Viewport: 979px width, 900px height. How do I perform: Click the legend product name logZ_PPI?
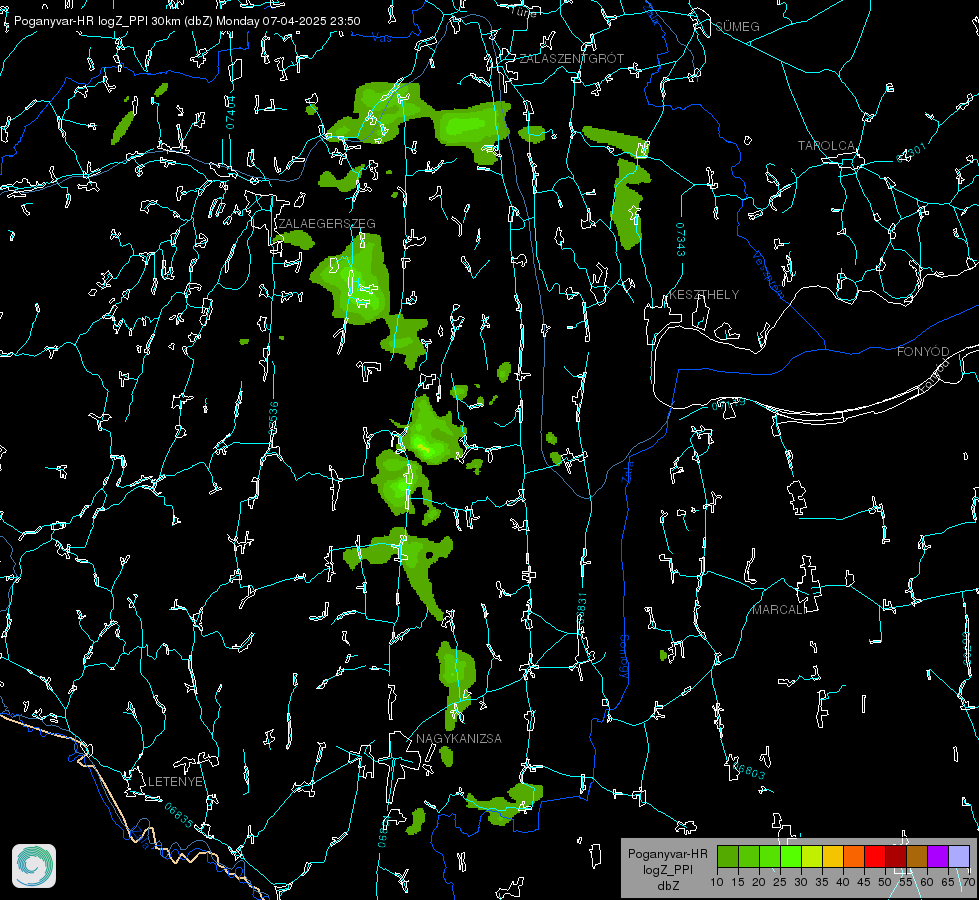667,870
